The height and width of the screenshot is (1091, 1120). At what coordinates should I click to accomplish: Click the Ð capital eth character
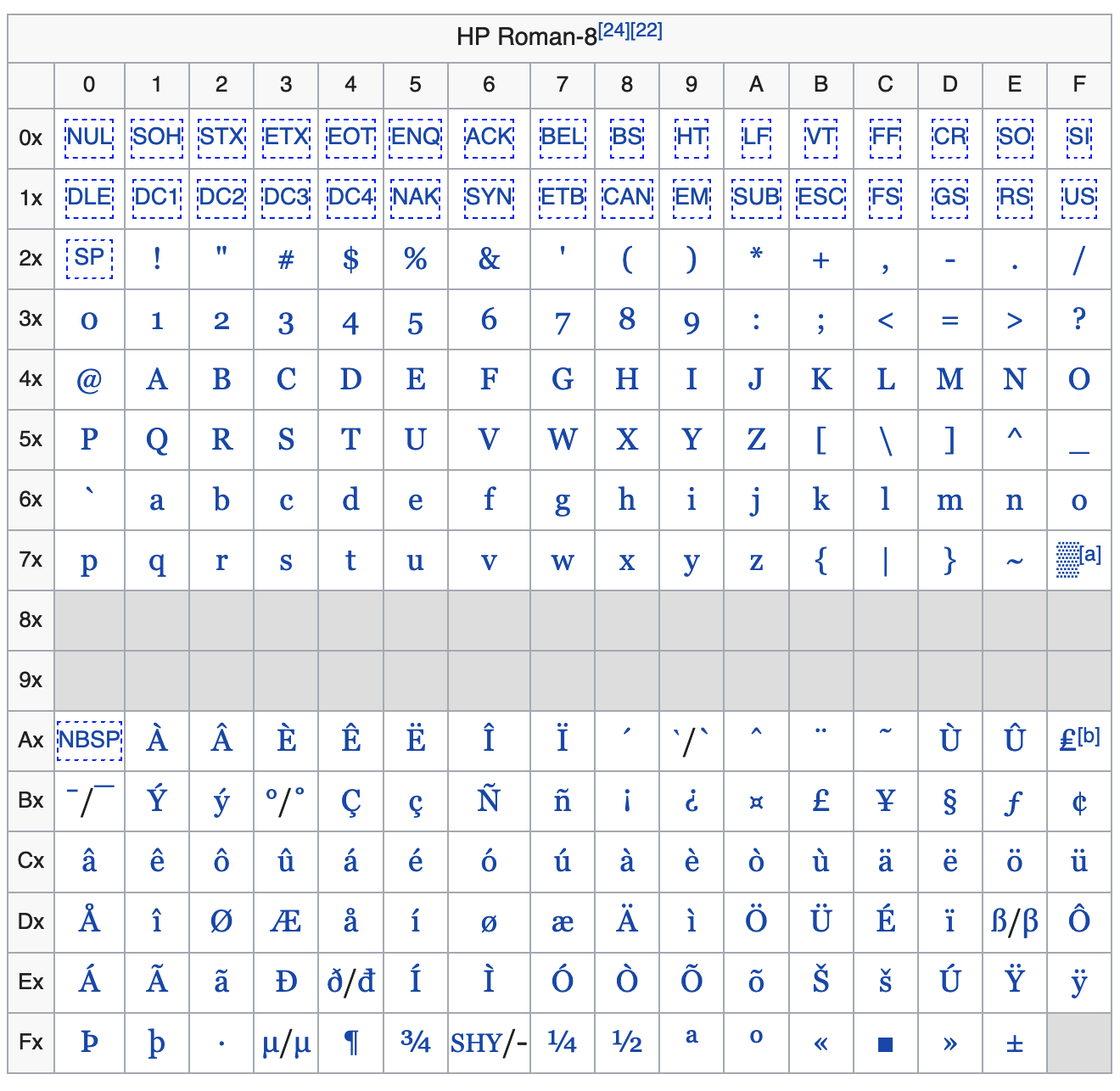pos(286,982)
